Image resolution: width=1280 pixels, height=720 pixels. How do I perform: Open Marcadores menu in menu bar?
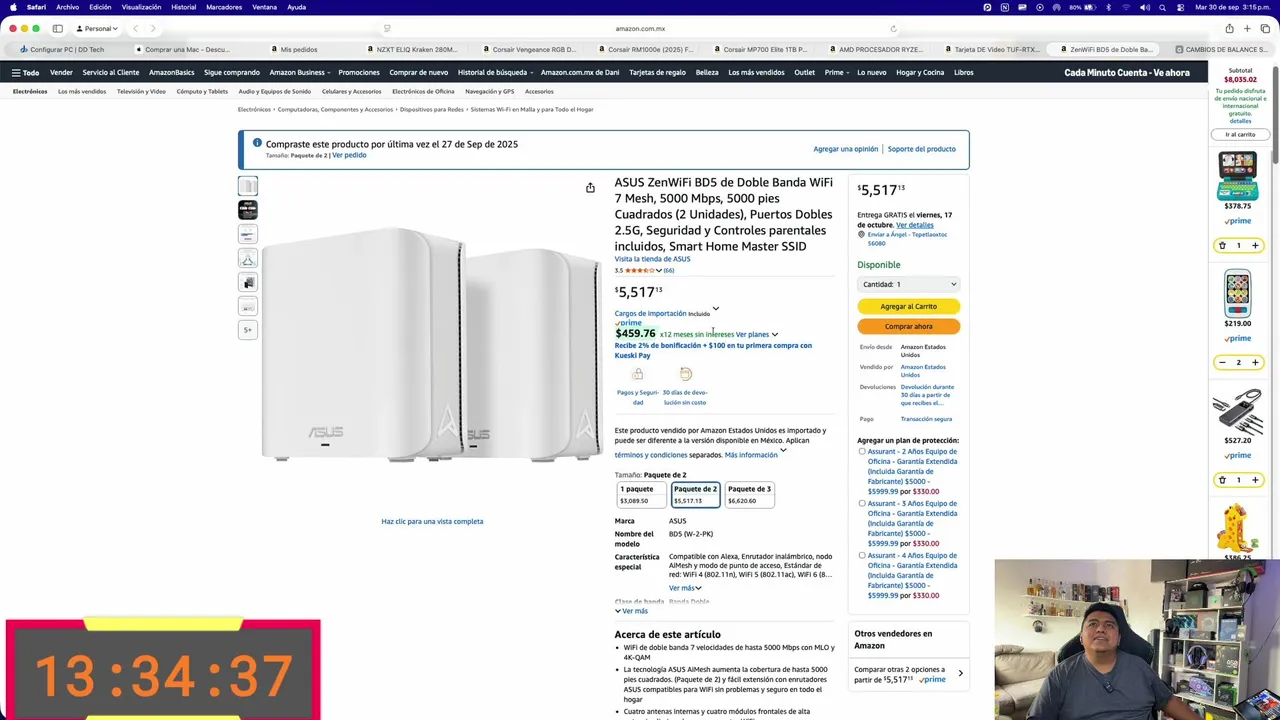tap(224, 7)
